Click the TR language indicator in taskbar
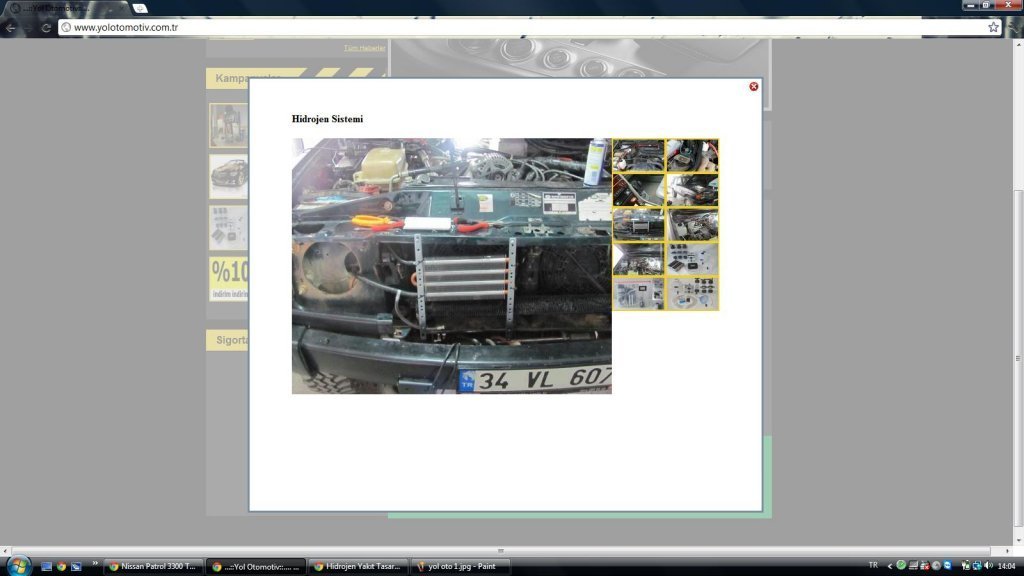 point(873,565)
